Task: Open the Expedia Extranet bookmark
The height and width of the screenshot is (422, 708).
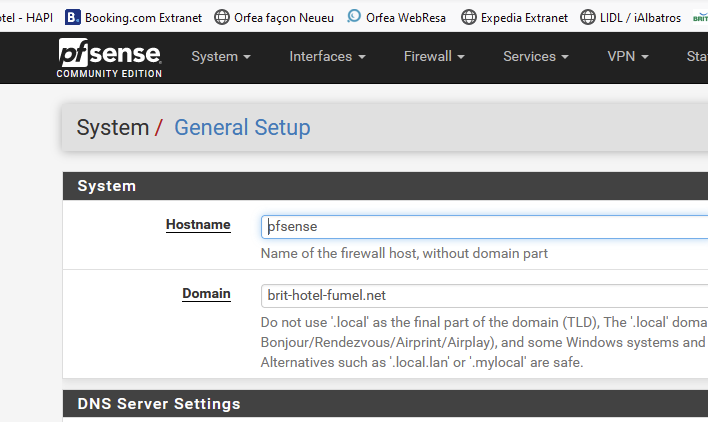Action: 514,18
